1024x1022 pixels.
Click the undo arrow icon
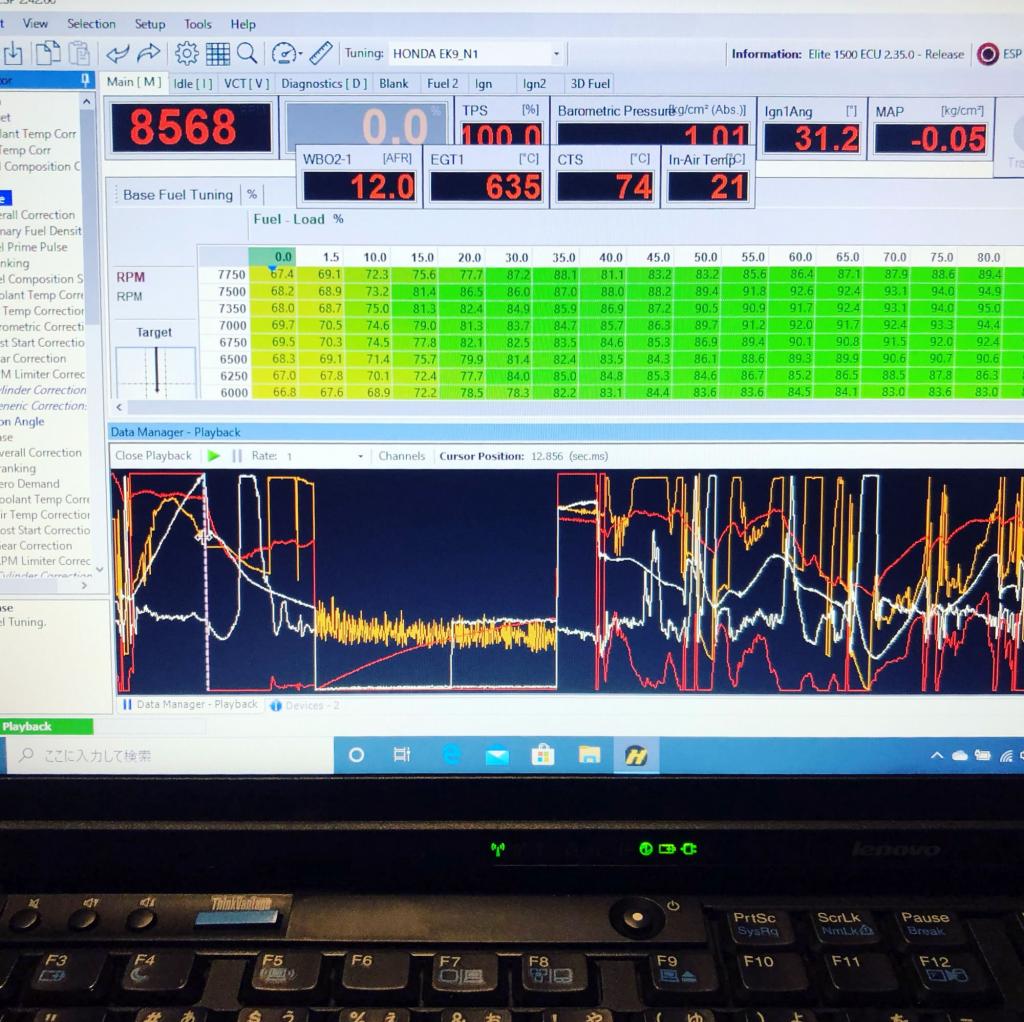click(x=117, y=53)
